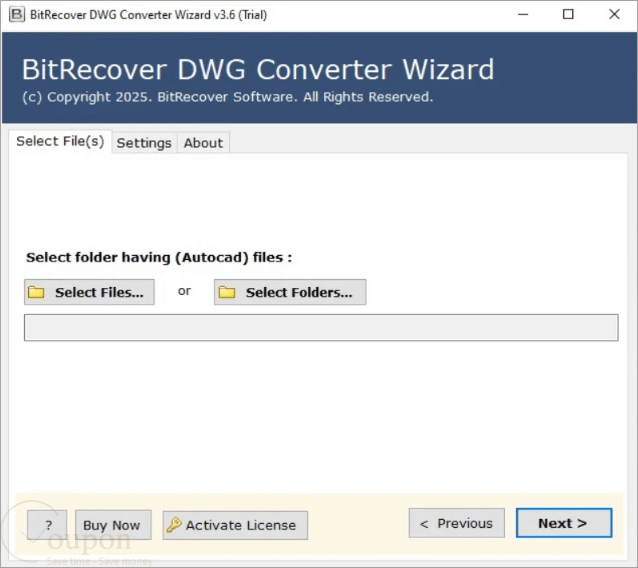Minimize the DWG Converter Wizard window

point(523,15)
